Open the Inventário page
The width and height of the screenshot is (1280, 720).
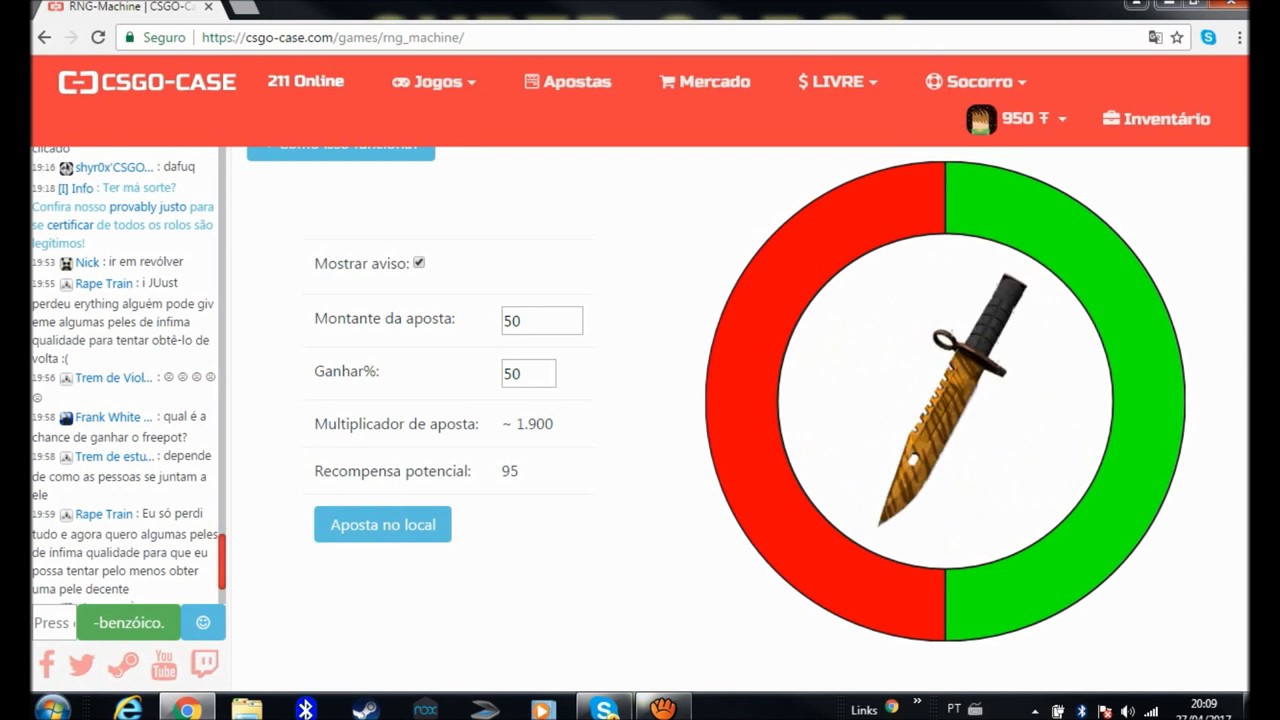tap(1156, 119)
